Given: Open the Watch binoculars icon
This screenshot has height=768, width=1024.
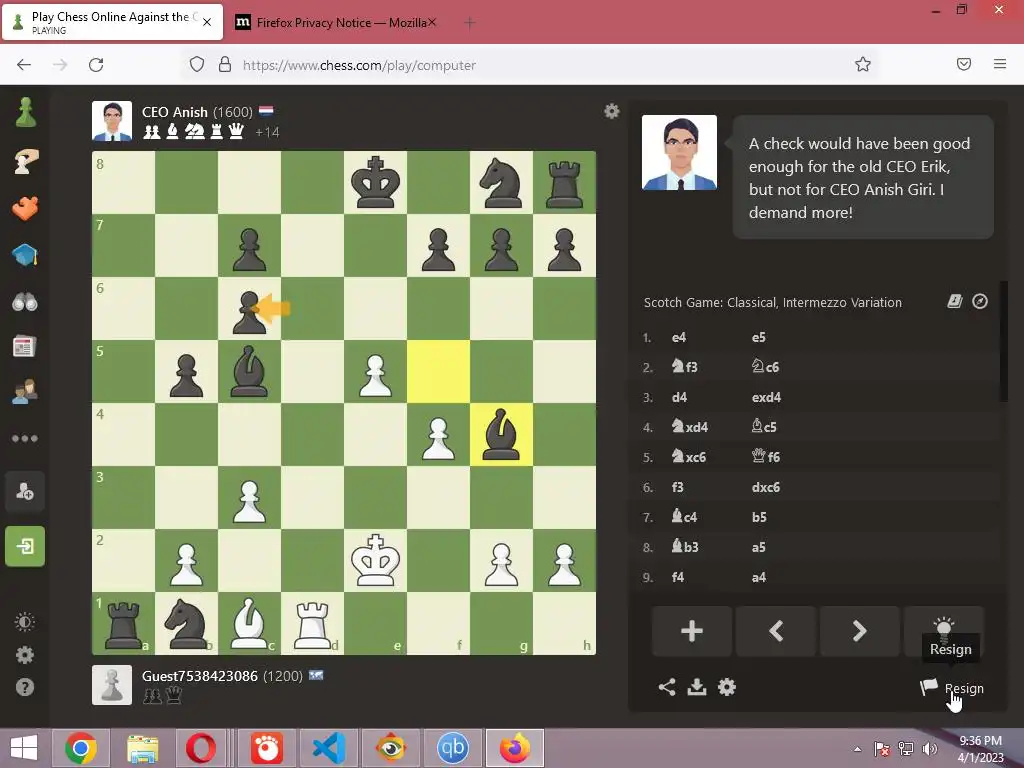Looking at the screenshot, I should point(25,302).
